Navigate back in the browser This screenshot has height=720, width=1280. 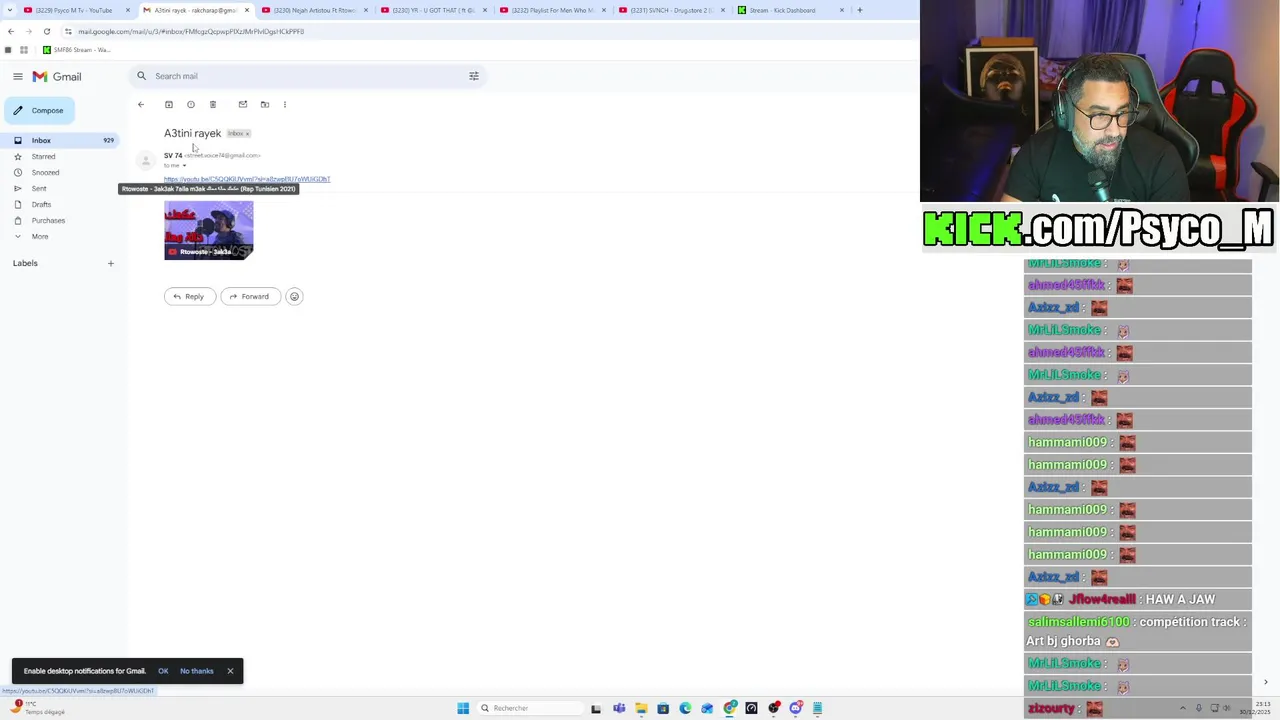11,31
